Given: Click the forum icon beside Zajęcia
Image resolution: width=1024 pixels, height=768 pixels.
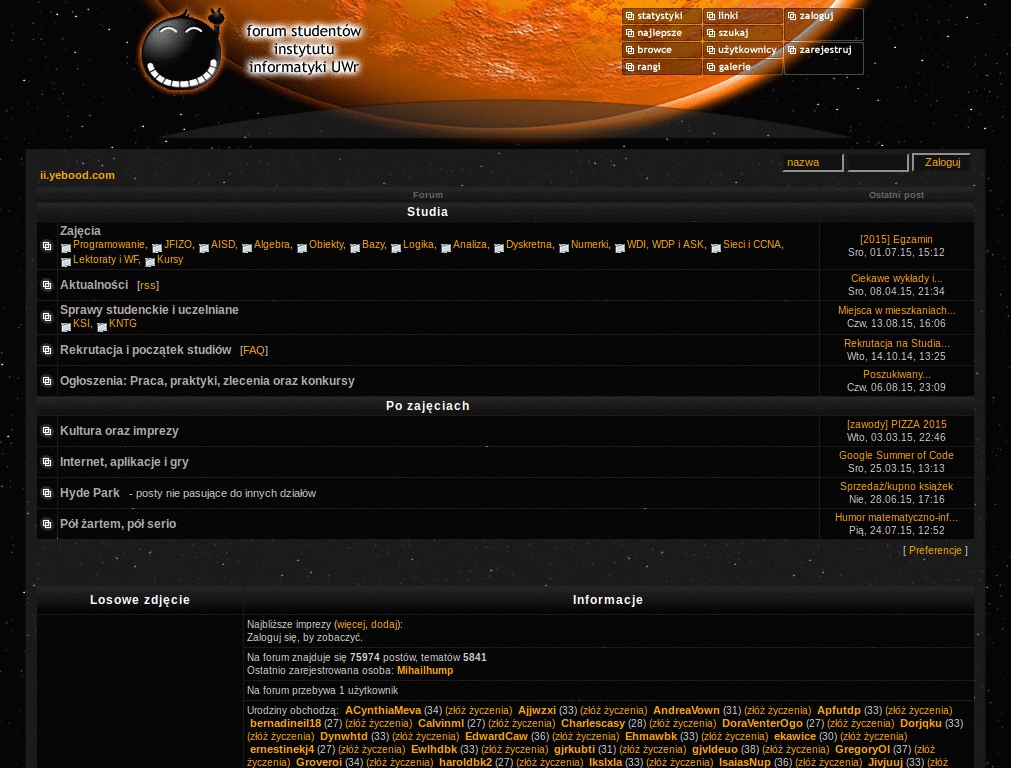Looking at the screenshot, I should click(x=47, y=246).
